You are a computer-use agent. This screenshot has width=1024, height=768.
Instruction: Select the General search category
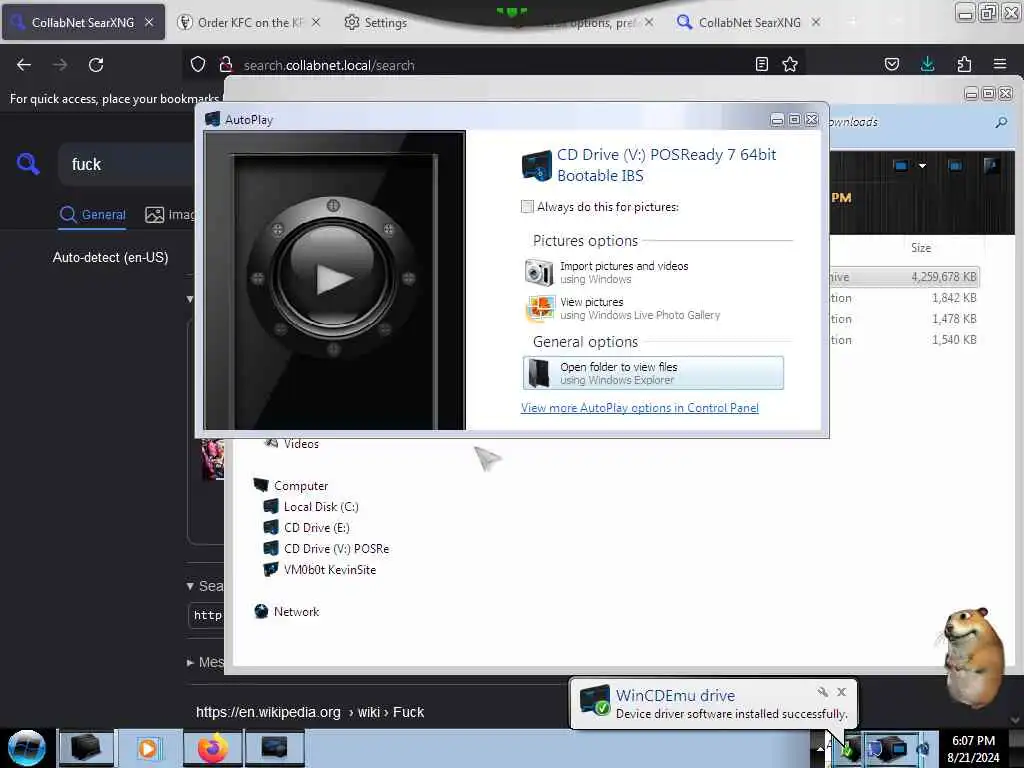[92, 215]
